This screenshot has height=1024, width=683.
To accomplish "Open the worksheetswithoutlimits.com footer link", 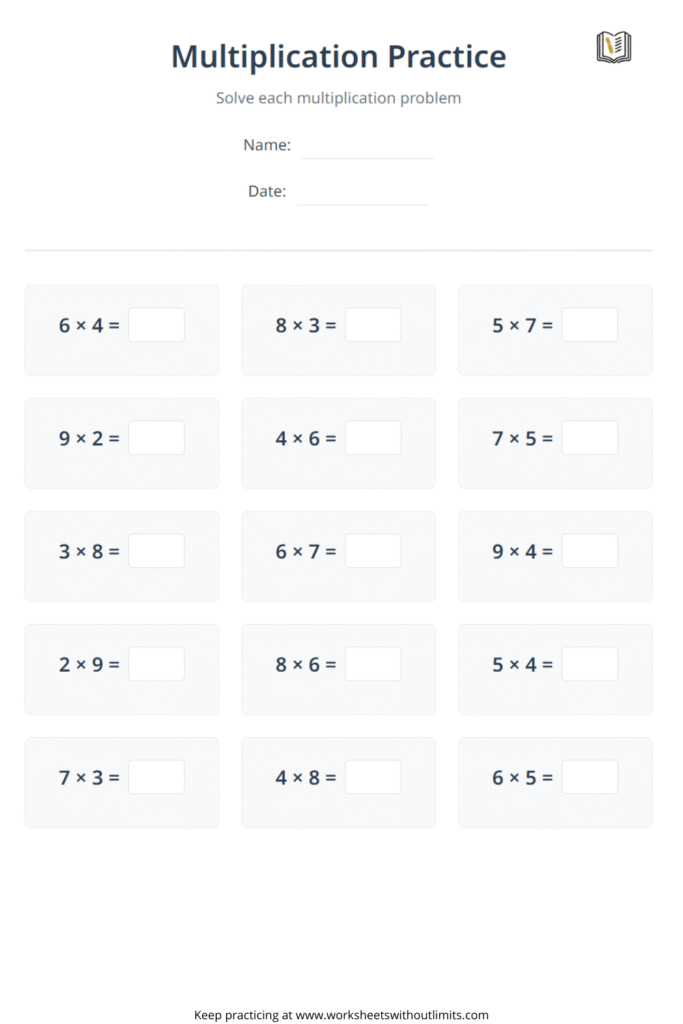I will pos(392,1015).
